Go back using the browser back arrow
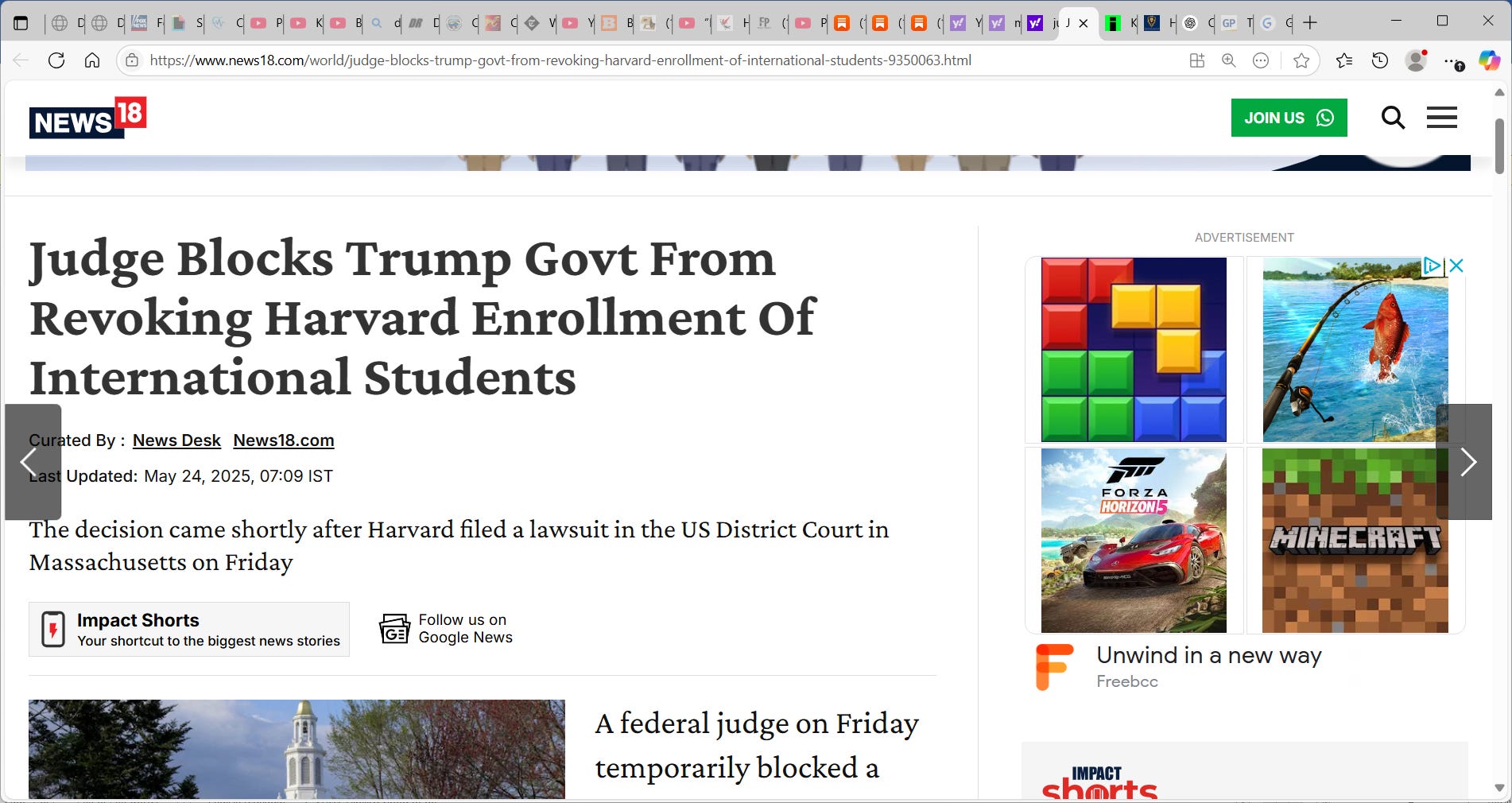 [x=21, y=60]
